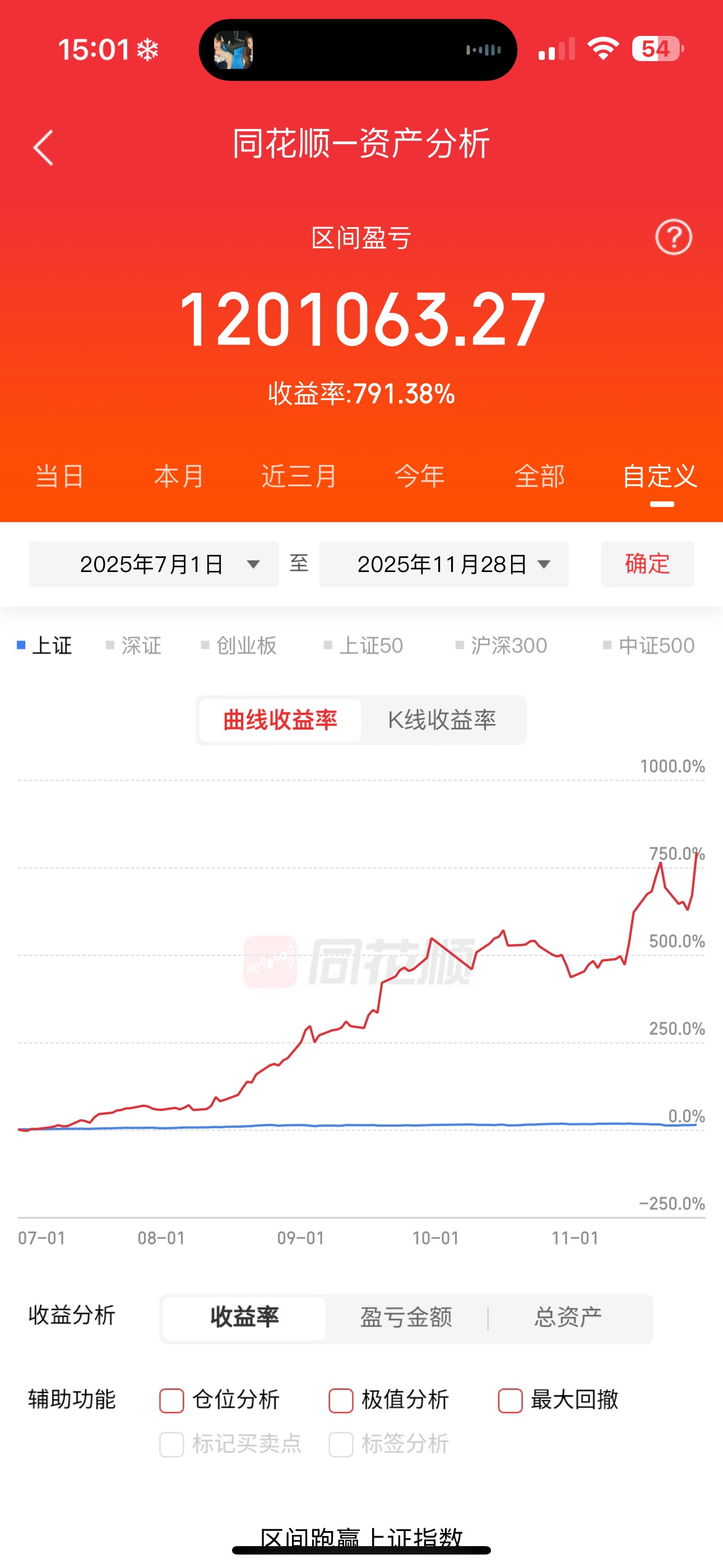Click the 确定 button
Image resolution: width=723 pixels, height=1568 pixels.
click(x=647, y=564)
